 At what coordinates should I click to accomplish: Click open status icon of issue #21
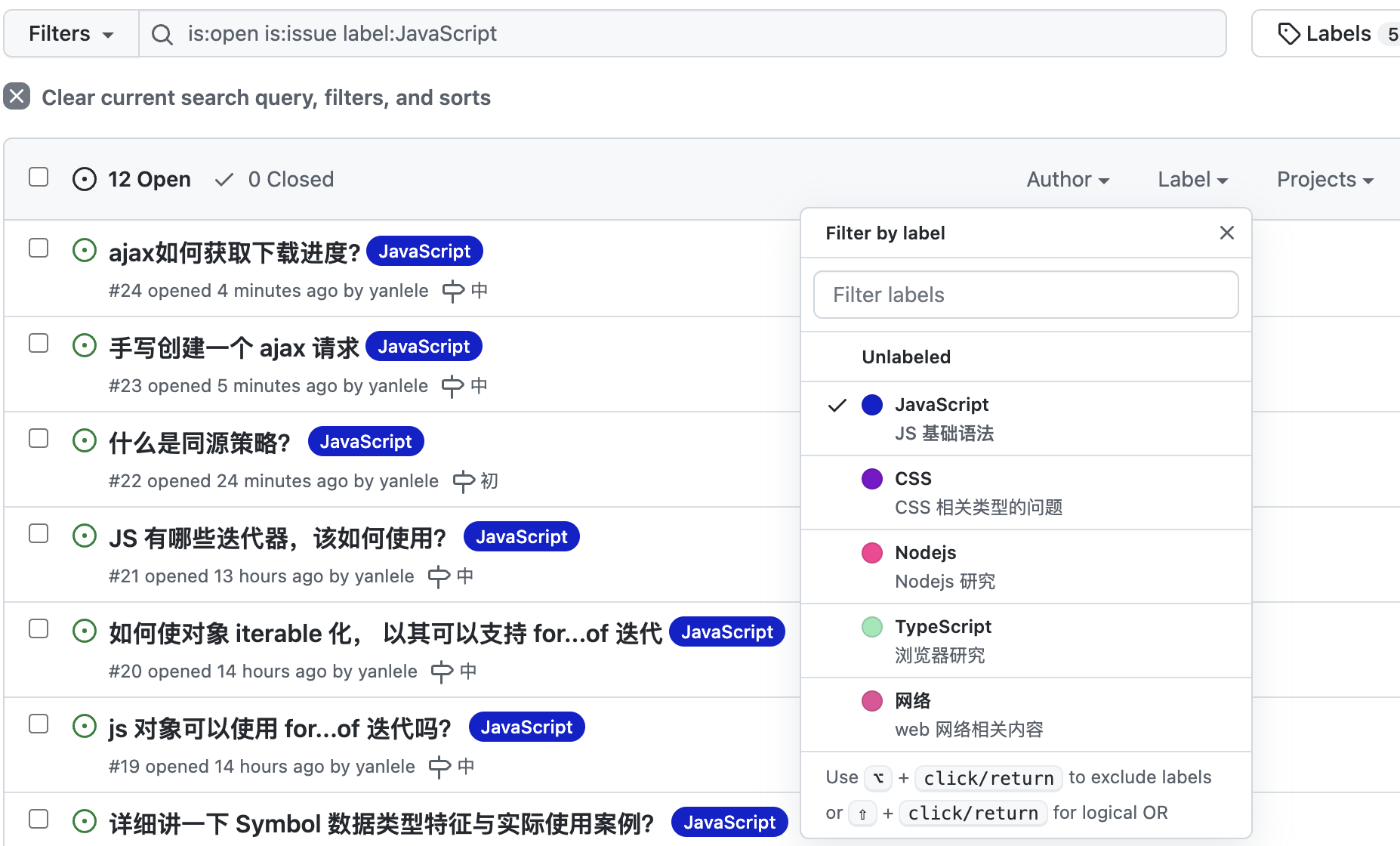pos(85,536)
